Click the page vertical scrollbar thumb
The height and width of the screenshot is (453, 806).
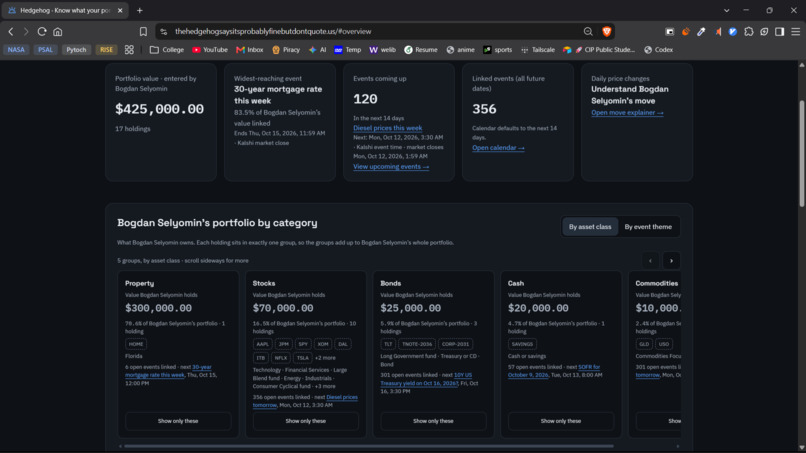pyautogui.click(x=801, y=154)
